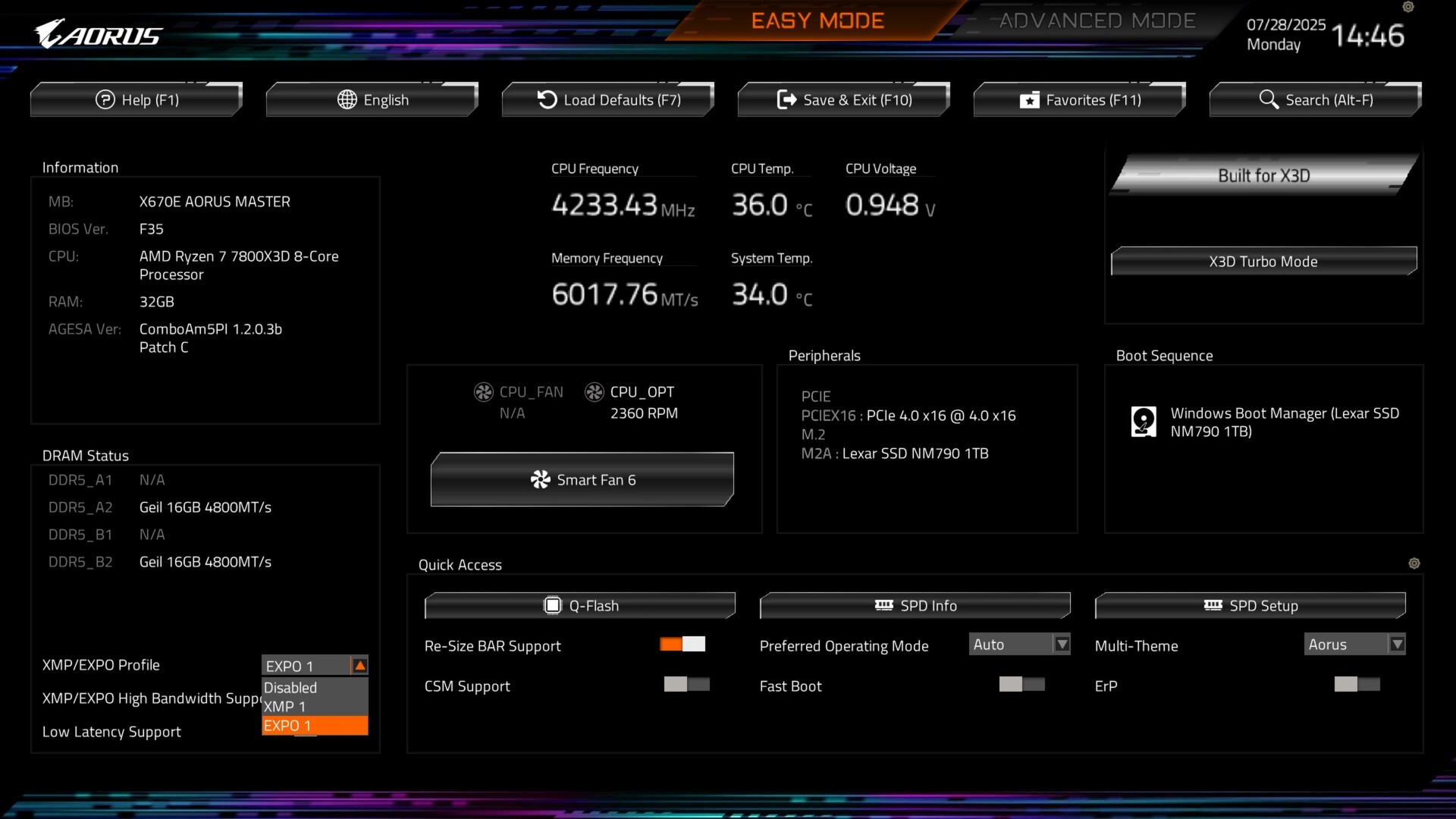This screenshot has width=1456, height=819.
Task: Select Easy Mode tab
Action: (x=817, y=21)
